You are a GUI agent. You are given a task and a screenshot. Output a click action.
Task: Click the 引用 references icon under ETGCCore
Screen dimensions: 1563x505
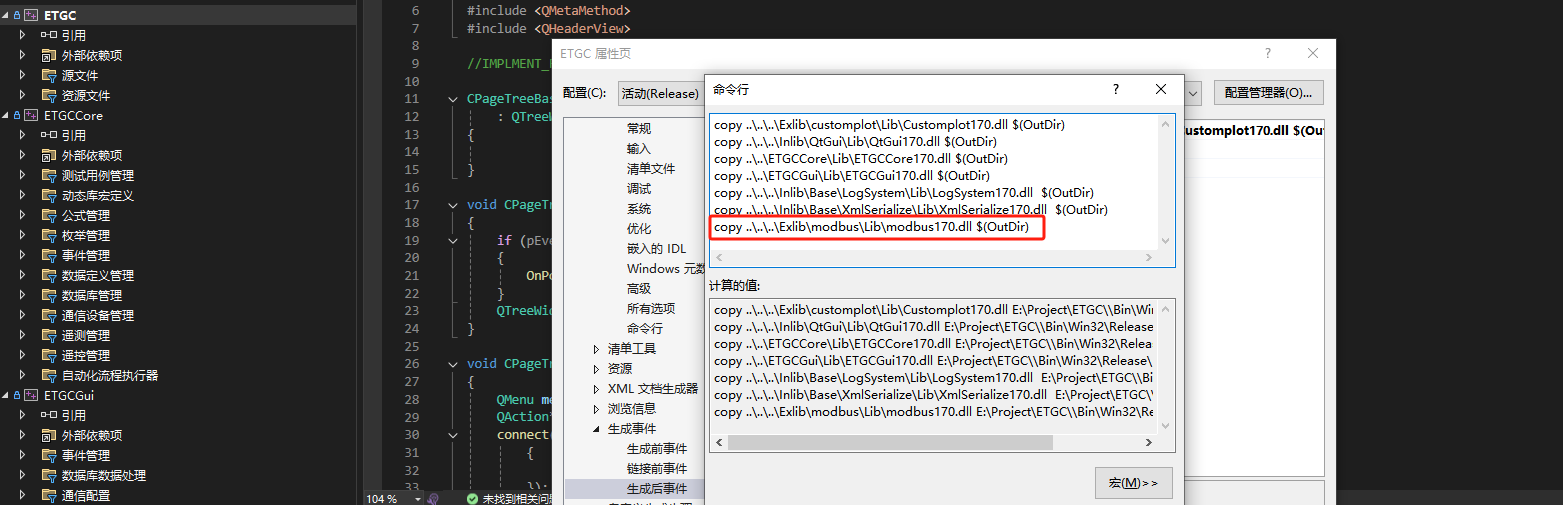(49, 135)
